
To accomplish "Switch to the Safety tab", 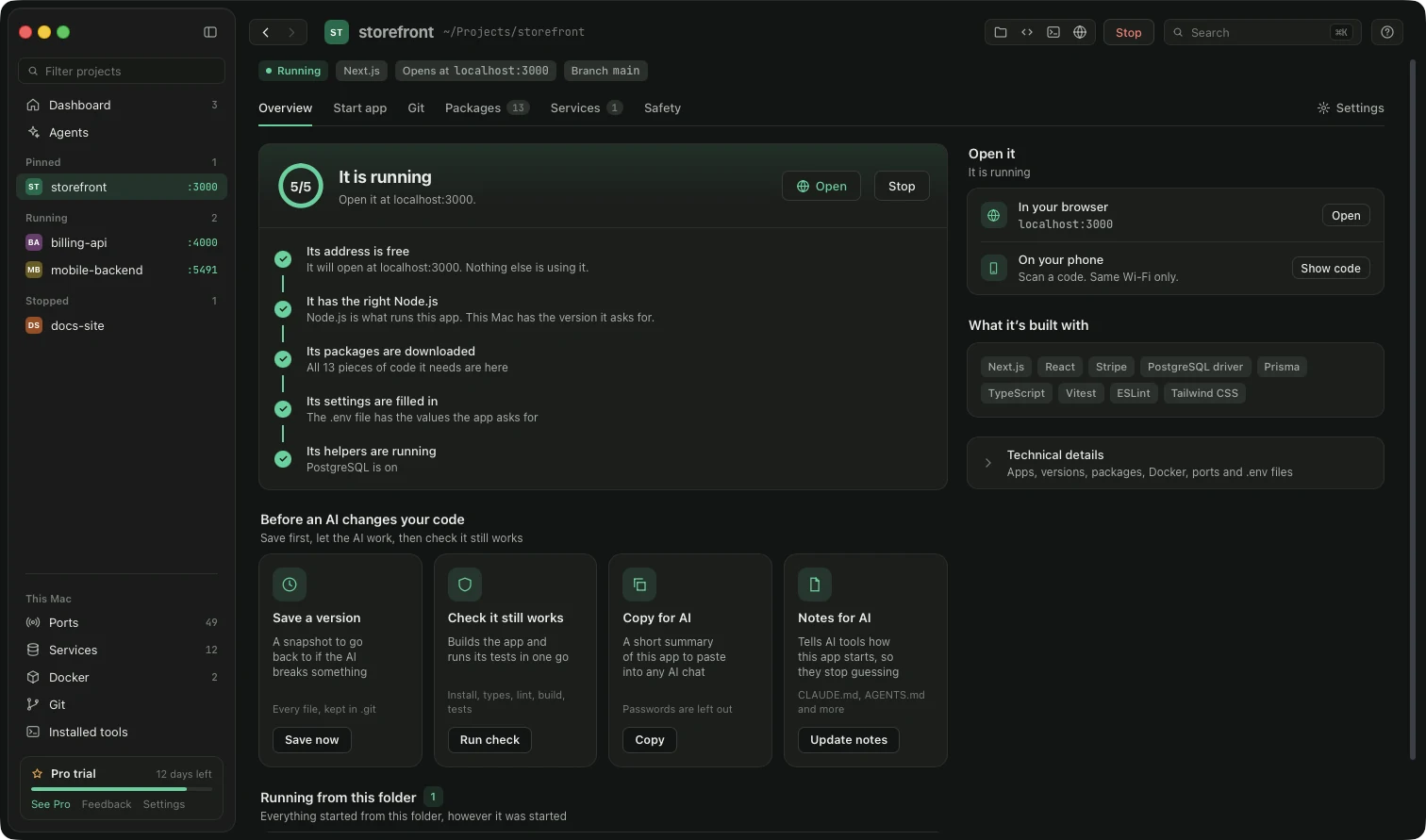I will pos(662,108).
